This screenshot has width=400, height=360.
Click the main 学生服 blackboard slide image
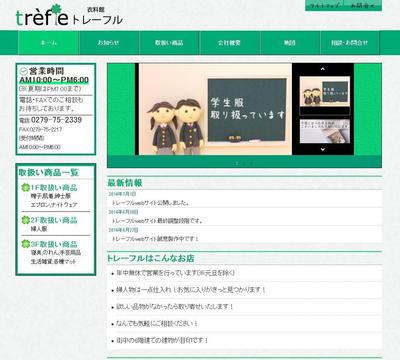pos(215,109)
